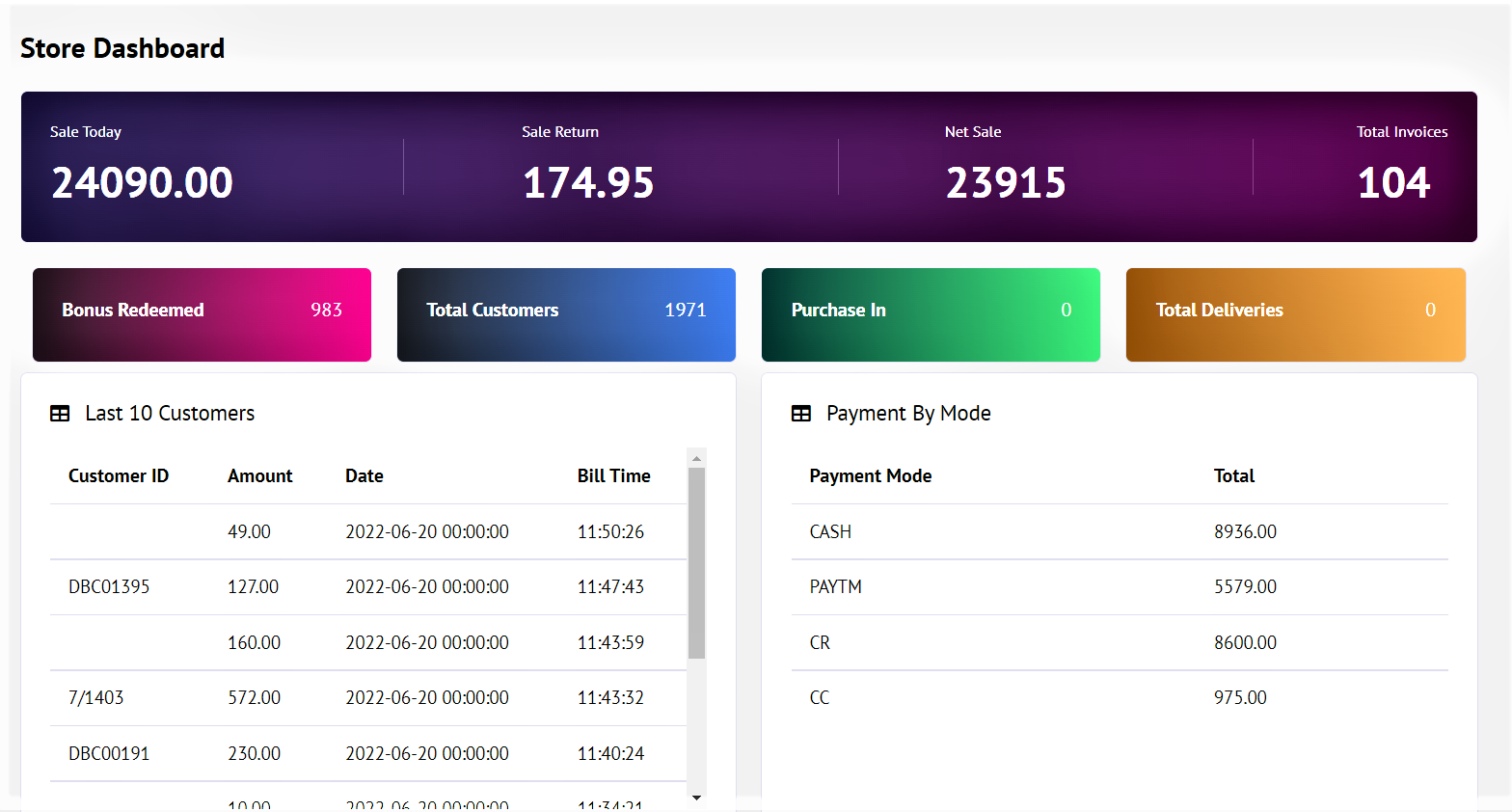Click the CASH total 8936.00

[x=1245, y=531]
